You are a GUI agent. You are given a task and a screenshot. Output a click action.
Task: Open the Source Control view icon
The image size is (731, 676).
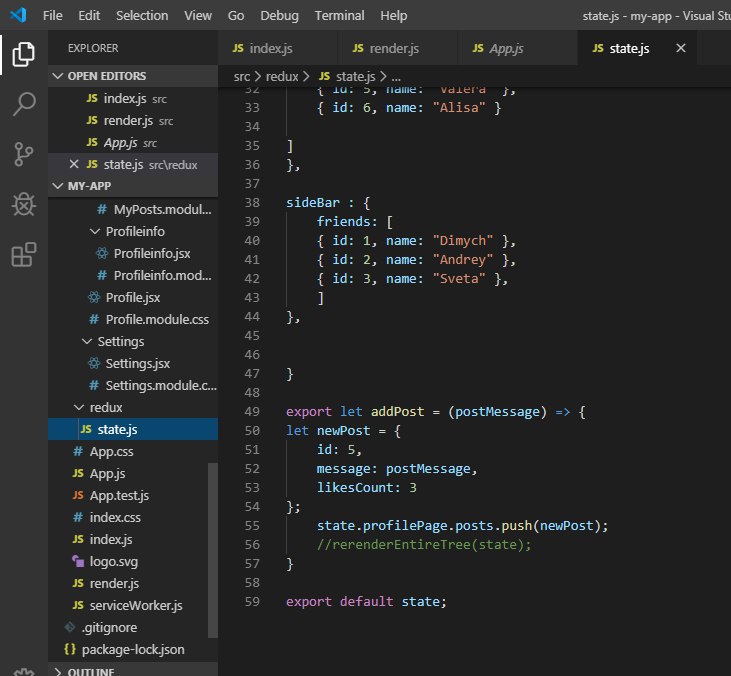(x=23, y=153)
